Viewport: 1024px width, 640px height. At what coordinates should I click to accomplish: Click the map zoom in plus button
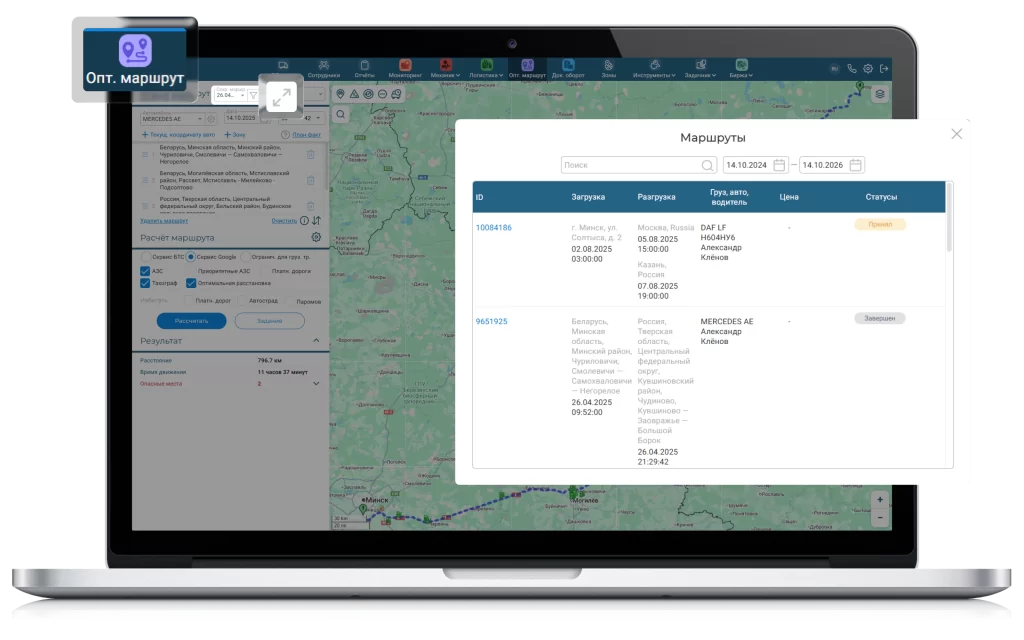click(x=879, y=500)
